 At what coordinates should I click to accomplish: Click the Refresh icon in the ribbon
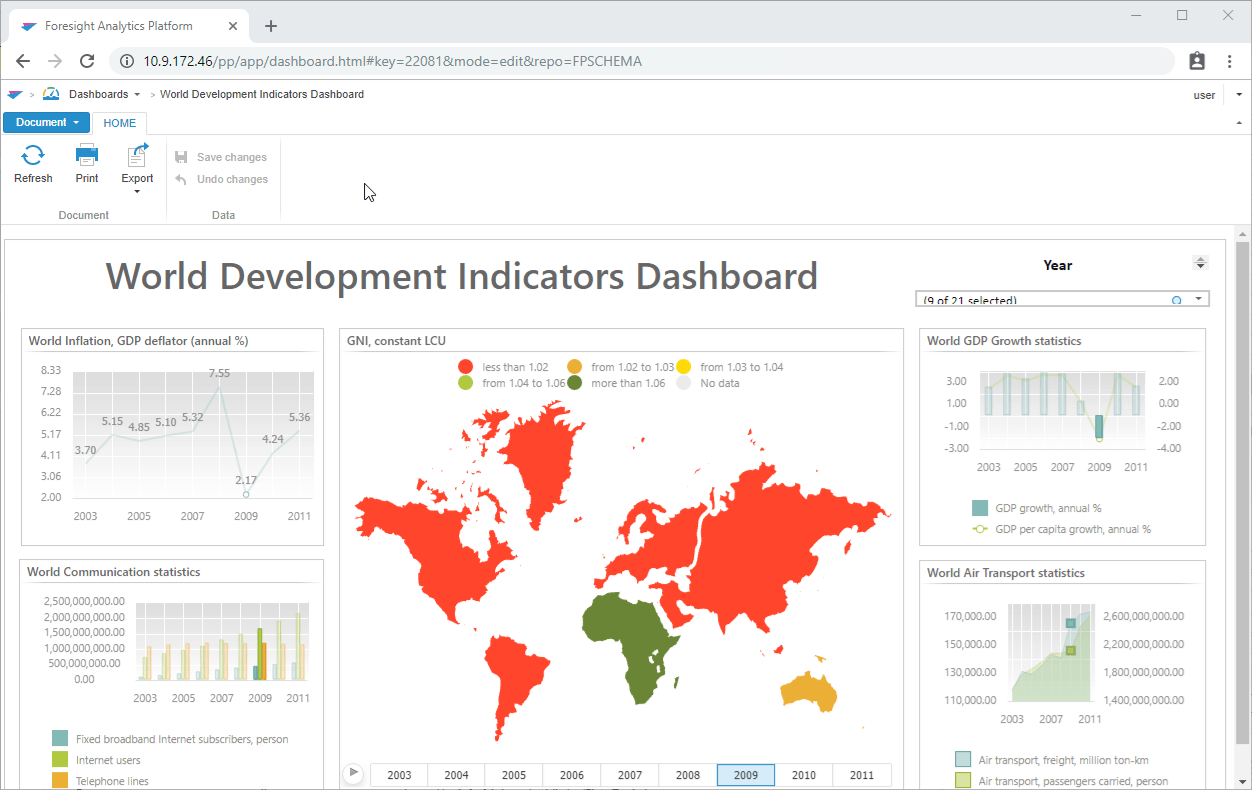33,155
